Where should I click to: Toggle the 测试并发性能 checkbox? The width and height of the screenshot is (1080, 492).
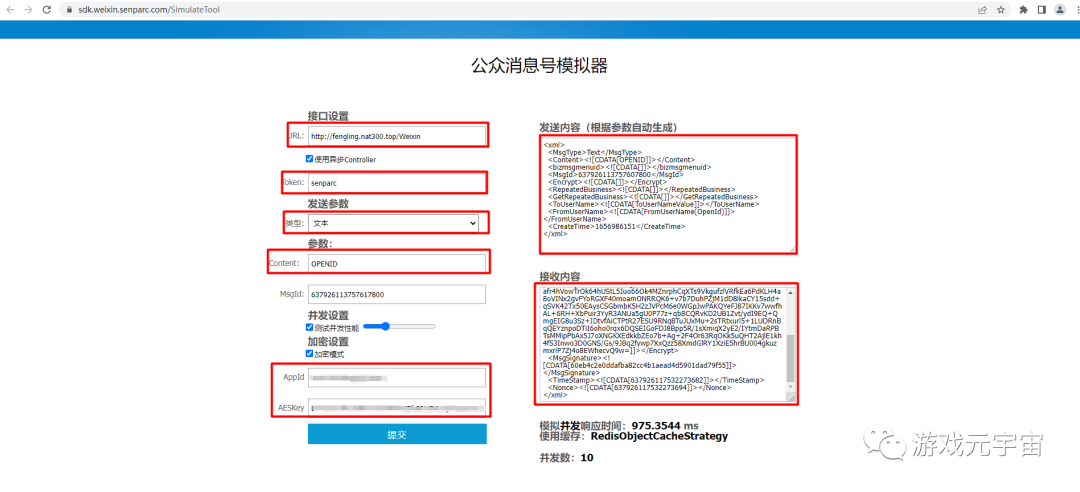click(310, 327)
